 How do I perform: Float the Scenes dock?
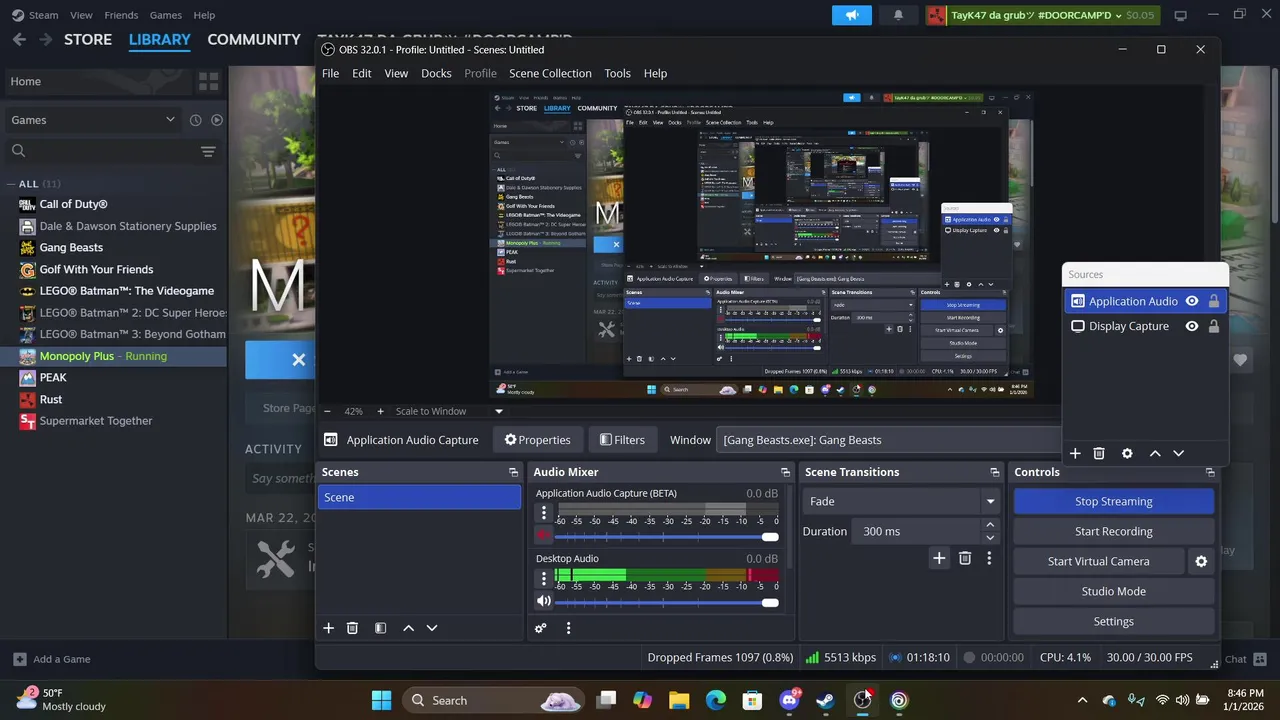[513, 472]
